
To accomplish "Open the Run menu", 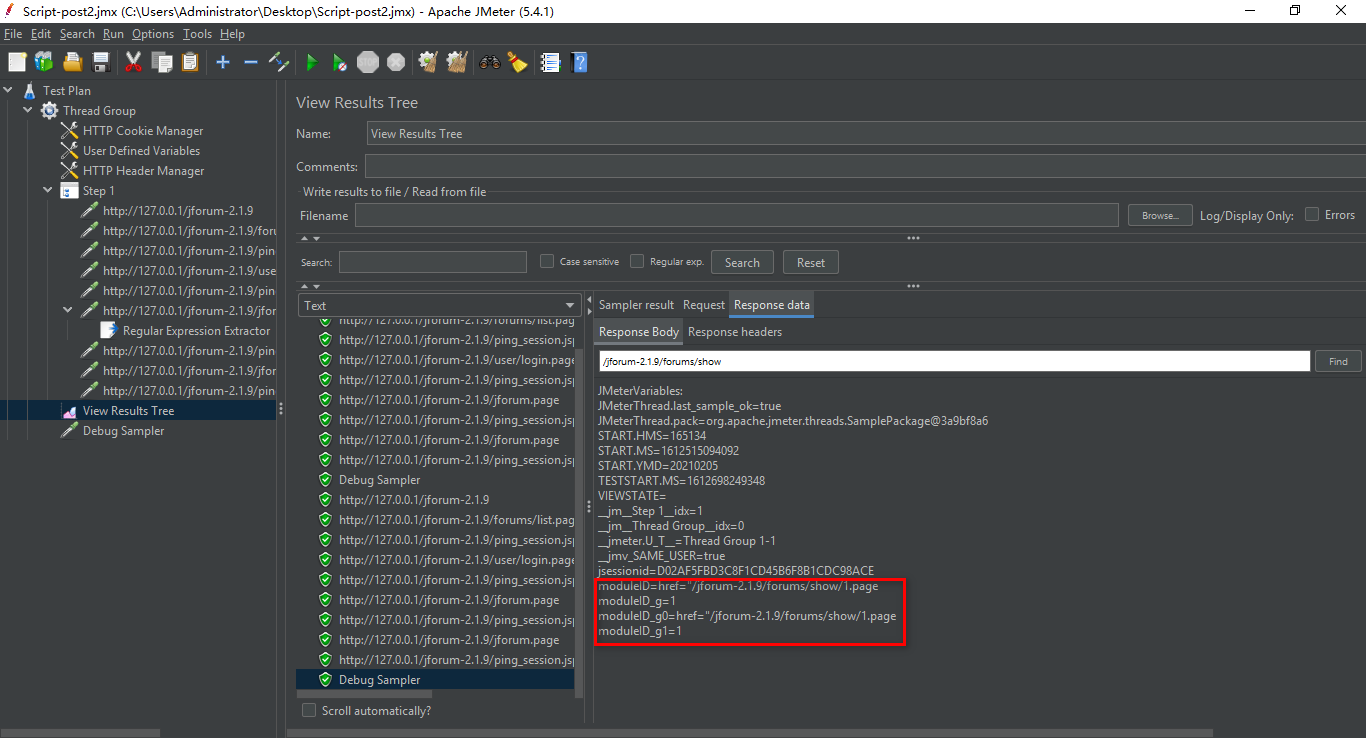I will pos(113,34).
